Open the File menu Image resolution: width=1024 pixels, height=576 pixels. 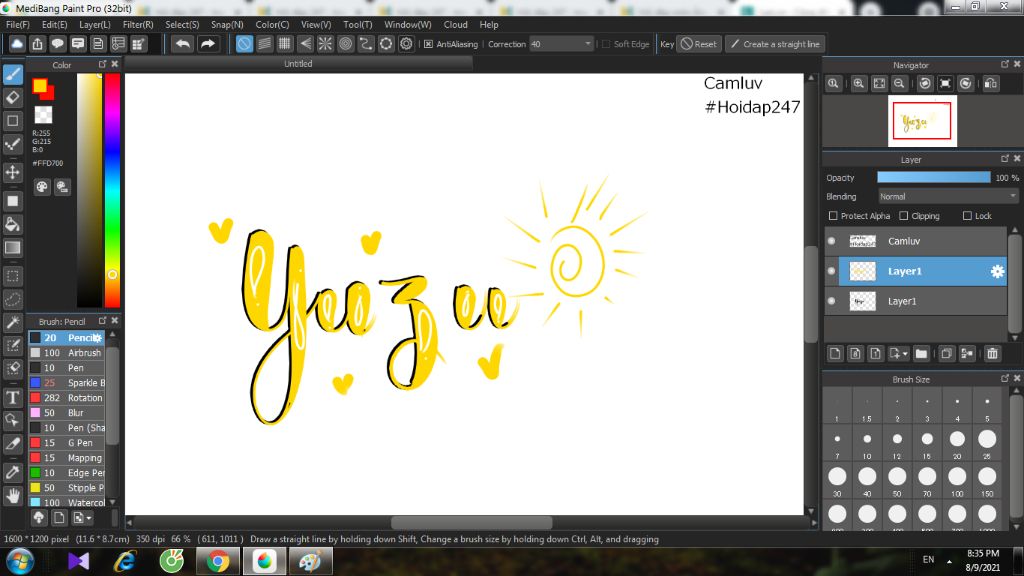18,24
